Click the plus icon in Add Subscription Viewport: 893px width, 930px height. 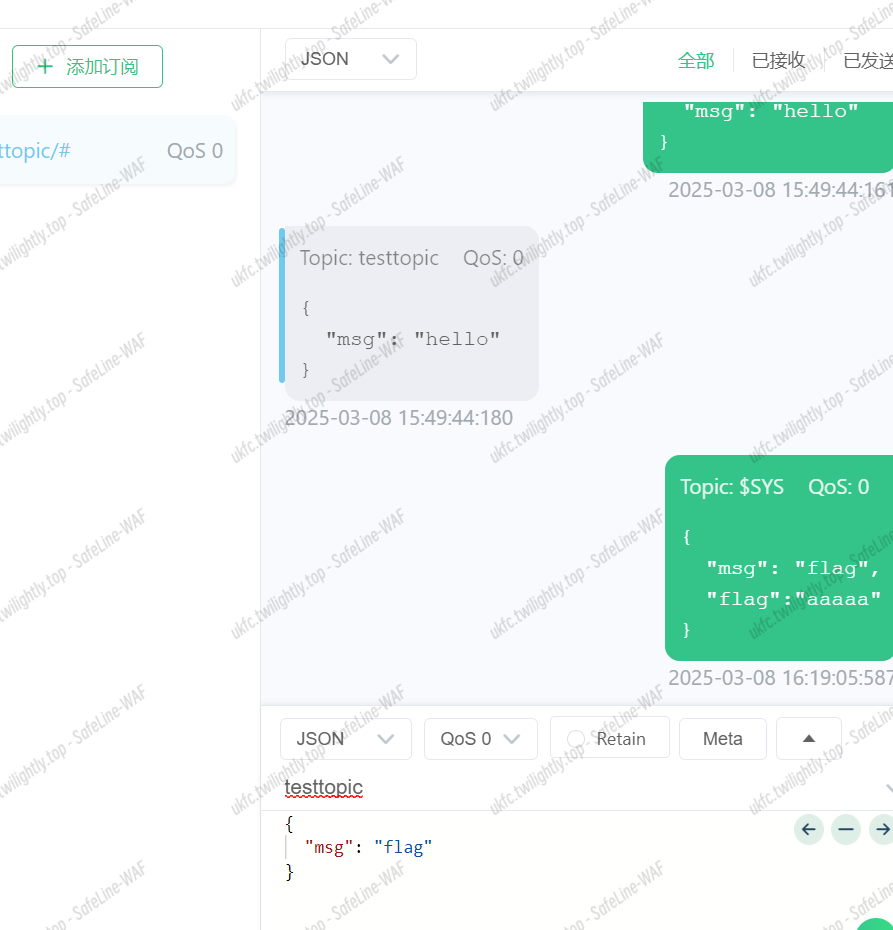pyautogui.click(x=44, y=67)
